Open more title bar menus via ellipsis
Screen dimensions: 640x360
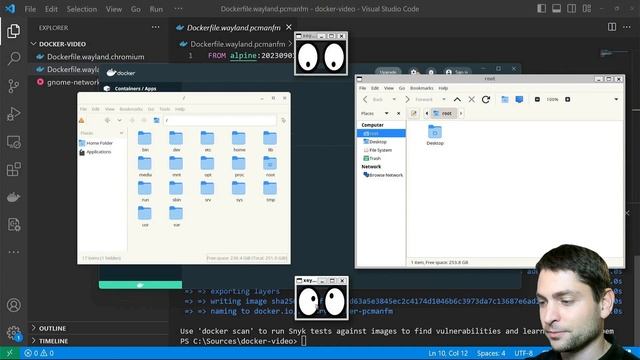(x=178, y=9)
